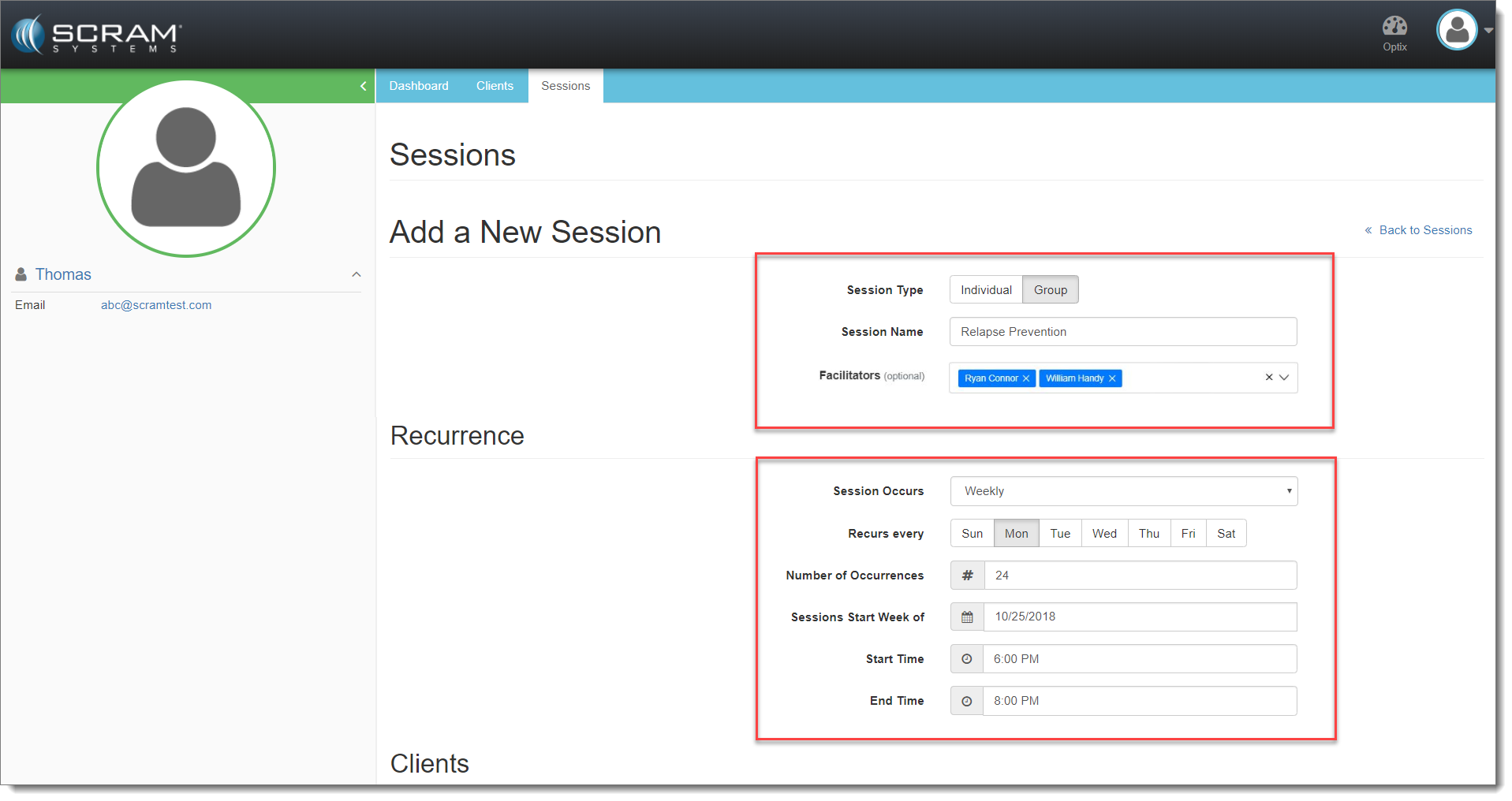Toggle Fri as recurrence day
This screenshot has width=1512, height=801.
pyautogui.click(x=1188, y=534)
